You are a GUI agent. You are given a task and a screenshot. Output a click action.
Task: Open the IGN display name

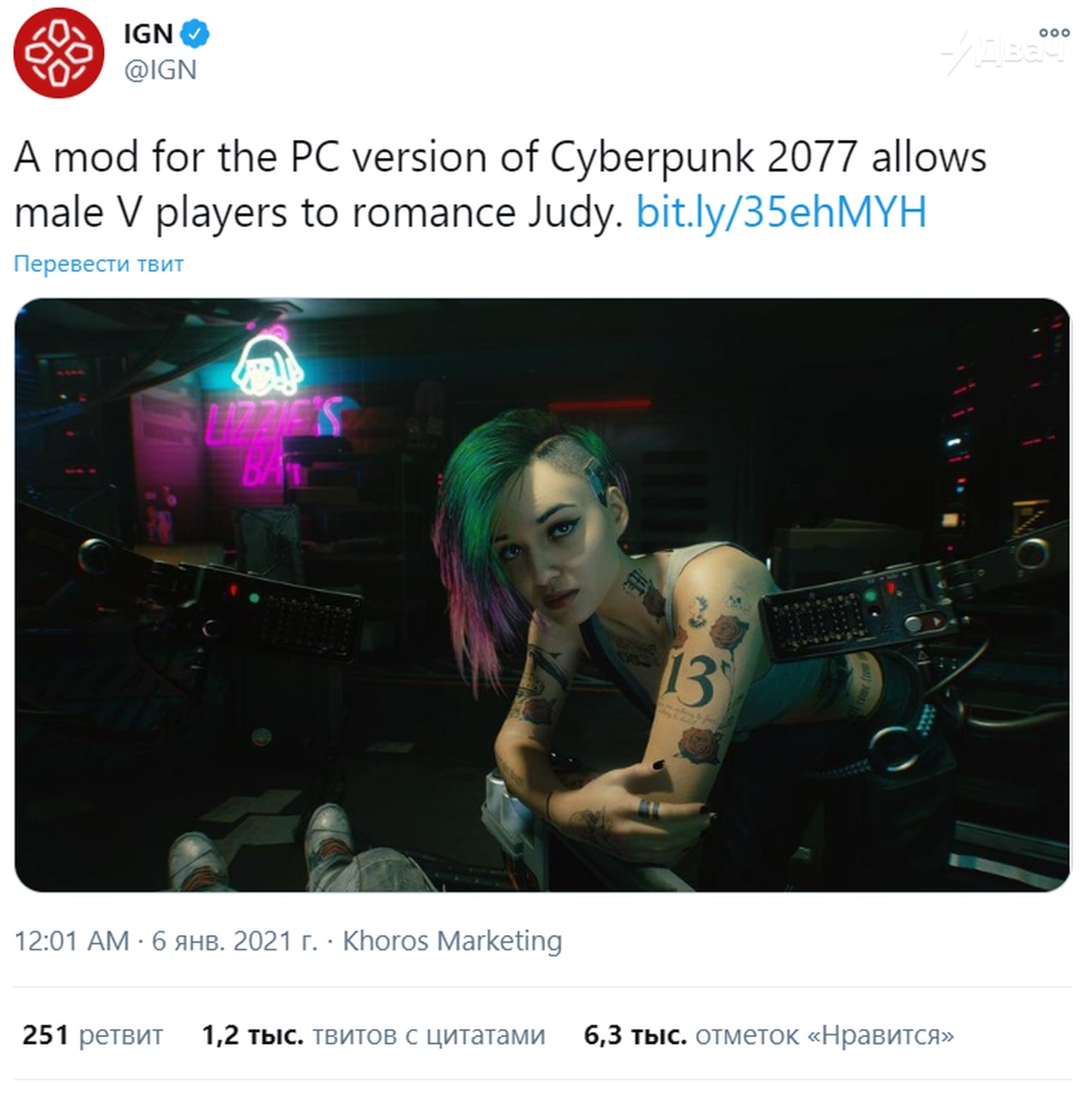pyautogui.click(x=148, y=34)
